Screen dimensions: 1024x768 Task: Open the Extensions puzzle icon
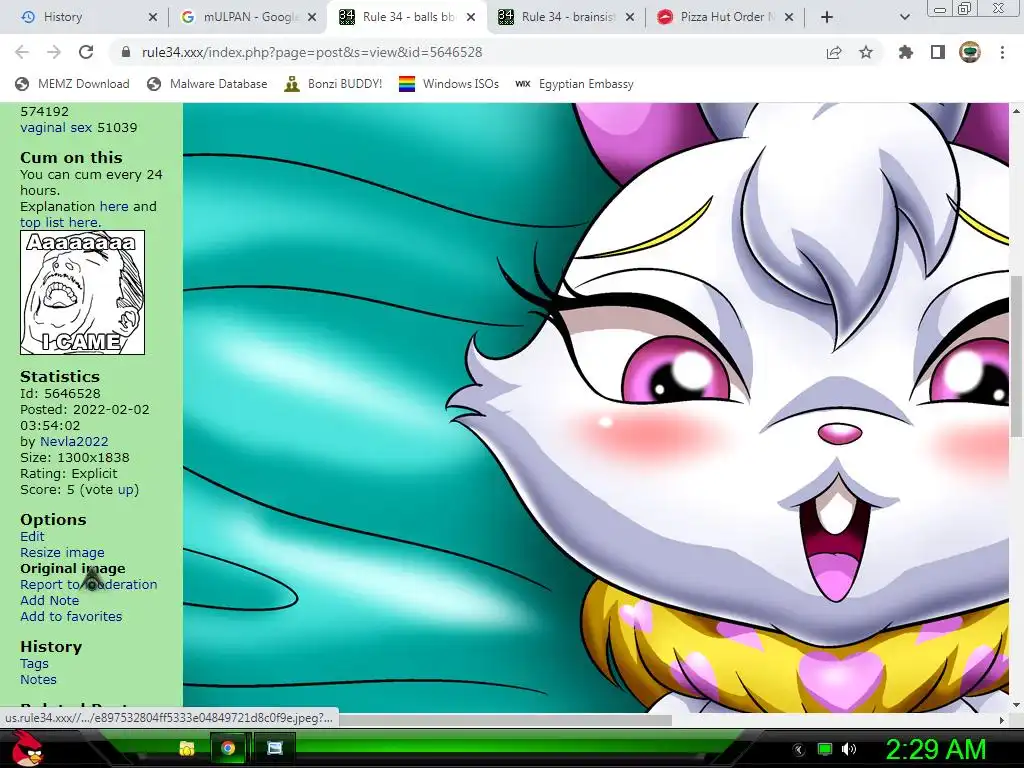(x=906, y=52)
